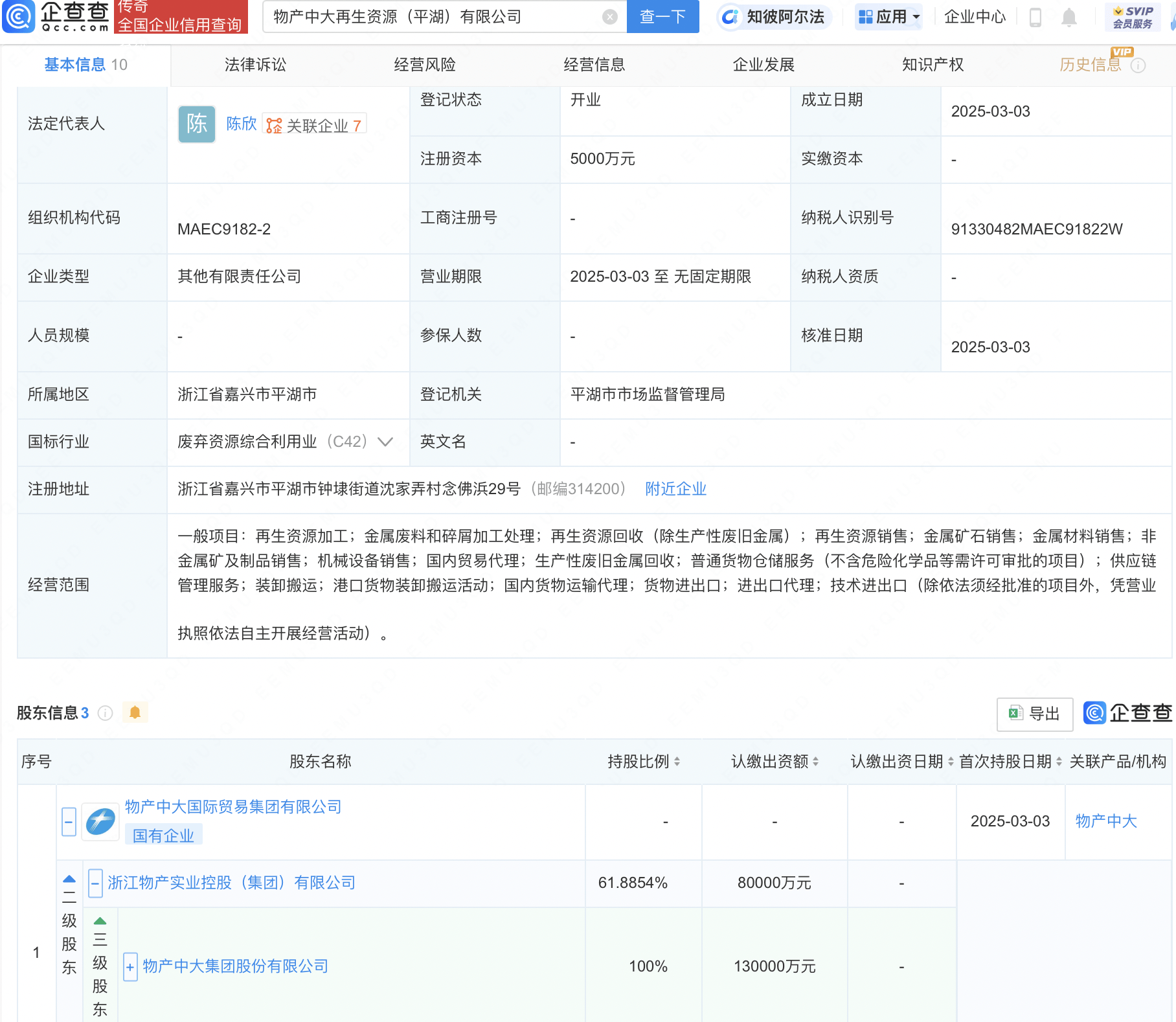1176x1022 pixels.
Task: Click the 查一下 search button
Action: pyautogui.click(x=662, y=17)
